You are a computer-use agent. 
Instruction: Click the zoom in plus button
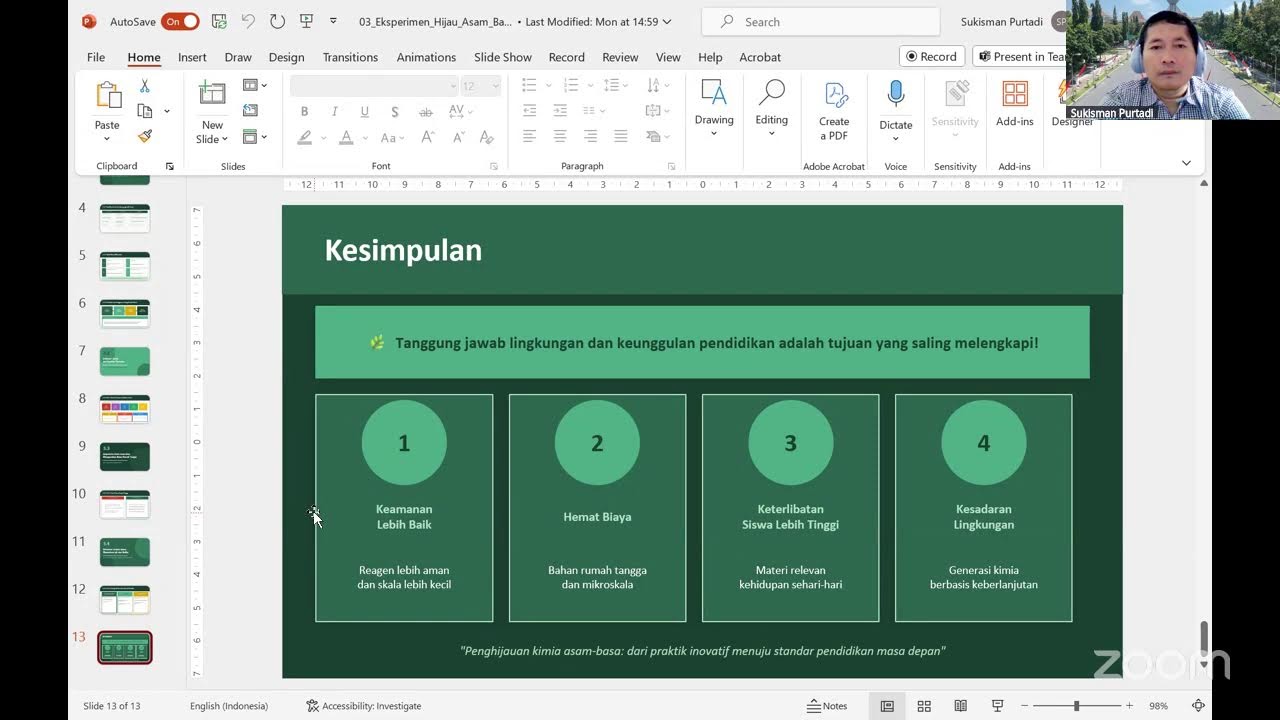[x=1129, y=706]
